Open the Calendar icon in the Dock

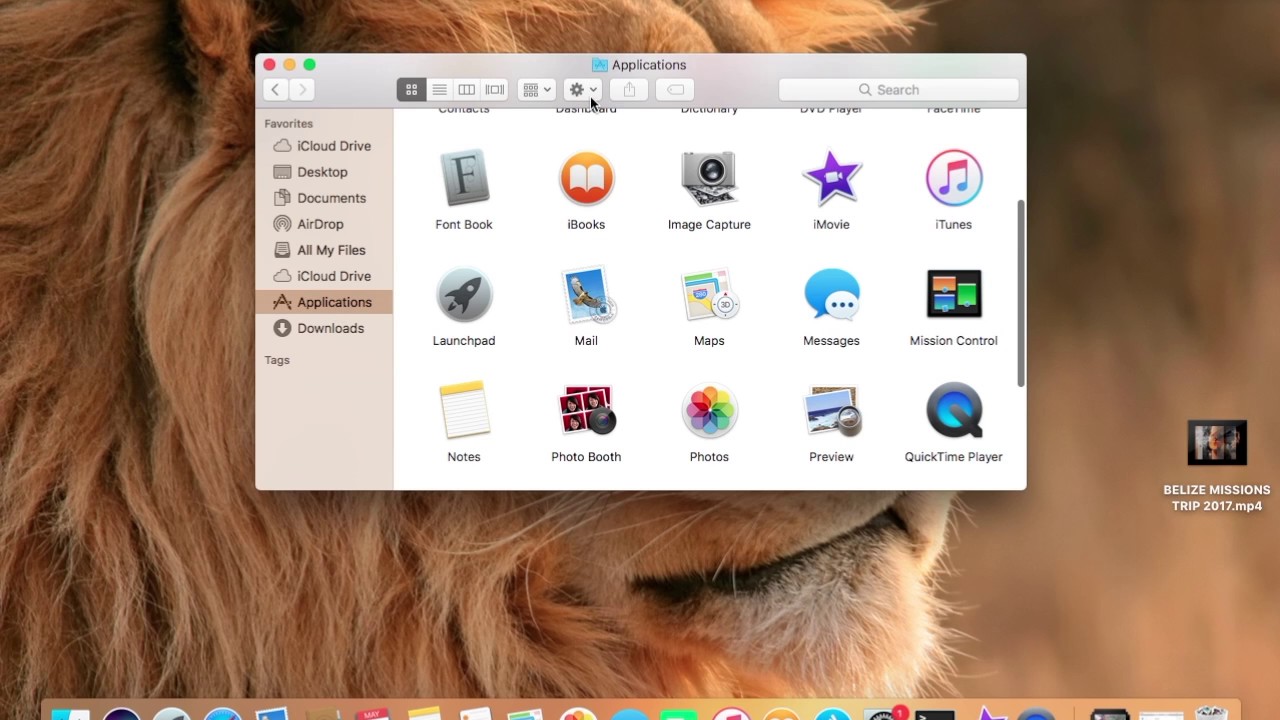tap(372, 713)
